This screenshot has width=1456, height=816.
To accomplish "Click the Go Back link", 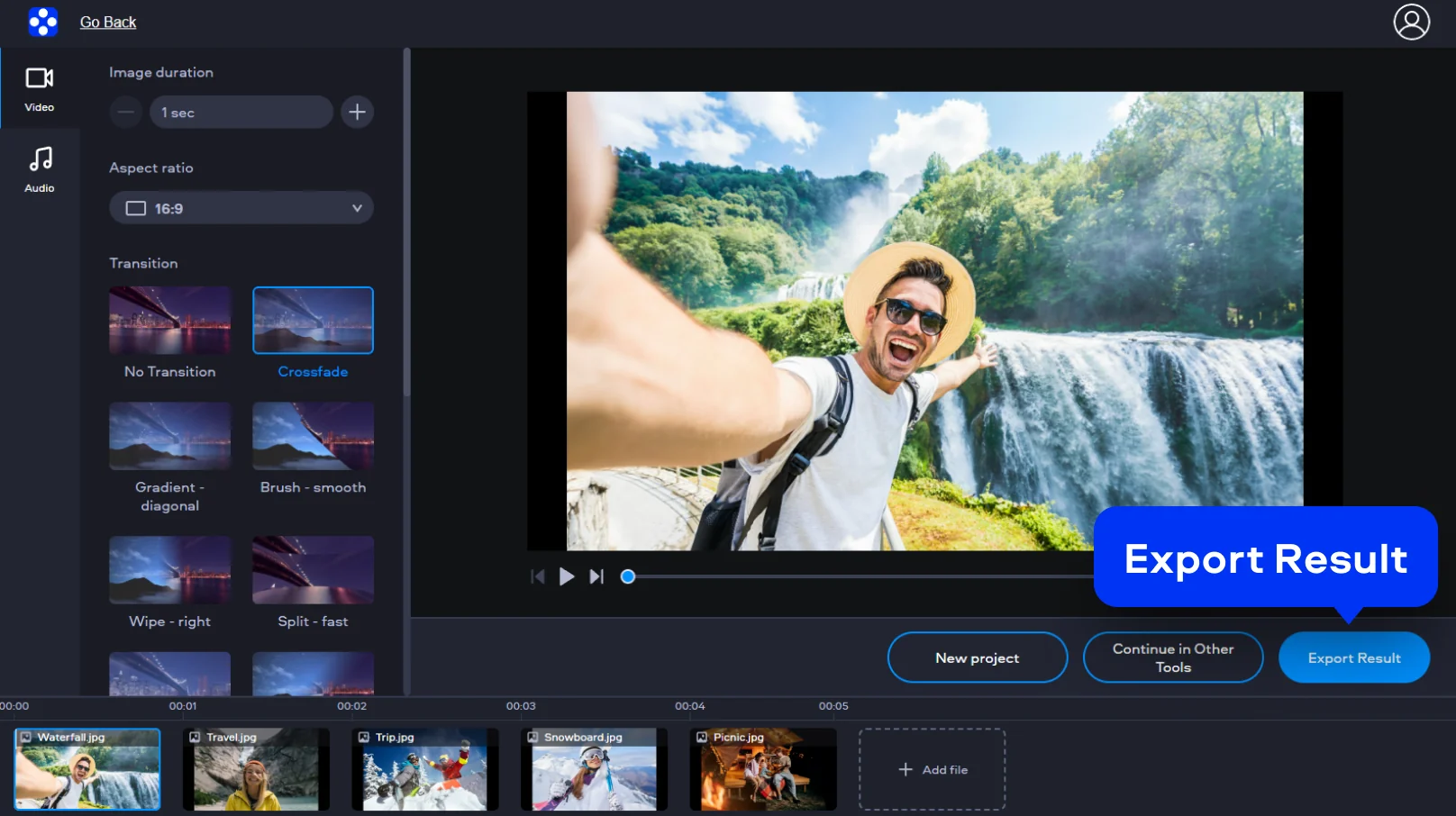I will click(108, 23).
